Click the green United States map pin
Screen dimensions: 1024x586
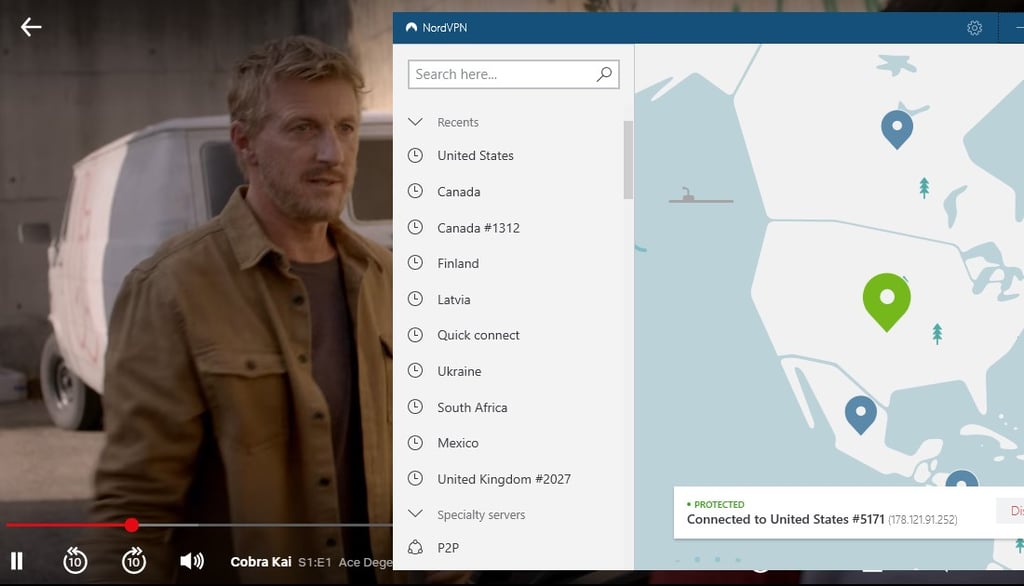pos(886,301)
